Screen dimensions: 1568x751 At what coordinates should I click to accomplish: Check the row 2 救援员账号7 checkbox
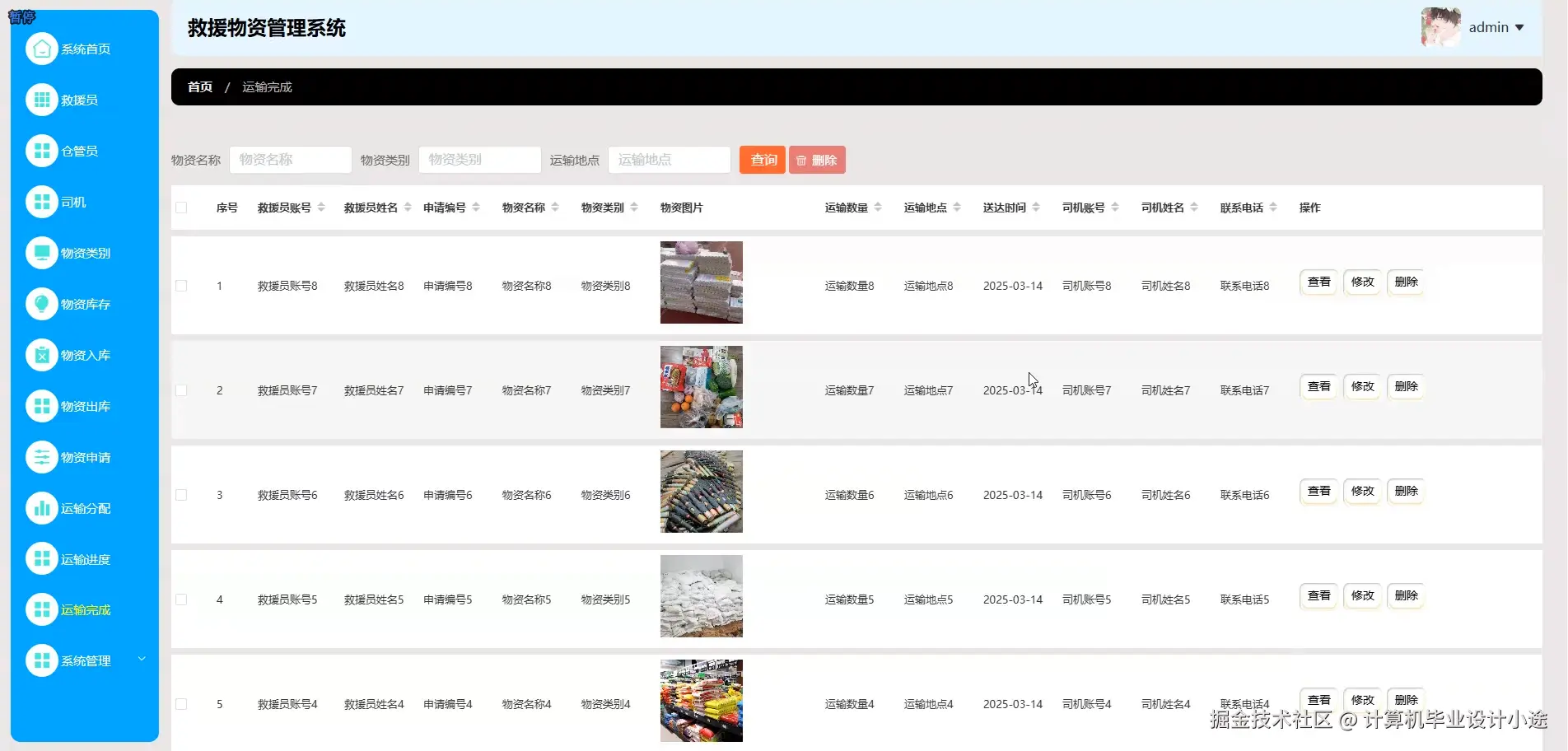tap(181, 390)
